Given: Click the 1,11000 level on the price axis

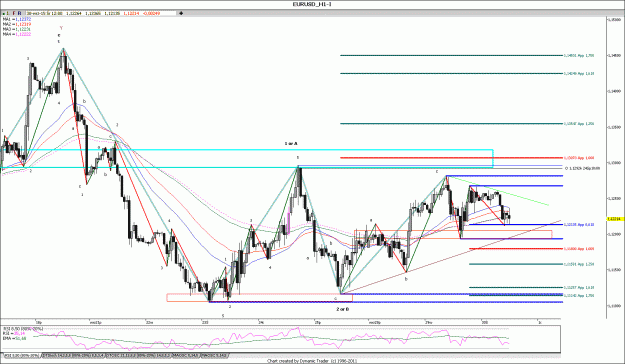Looking at the screenshot, I should point(614,306).
